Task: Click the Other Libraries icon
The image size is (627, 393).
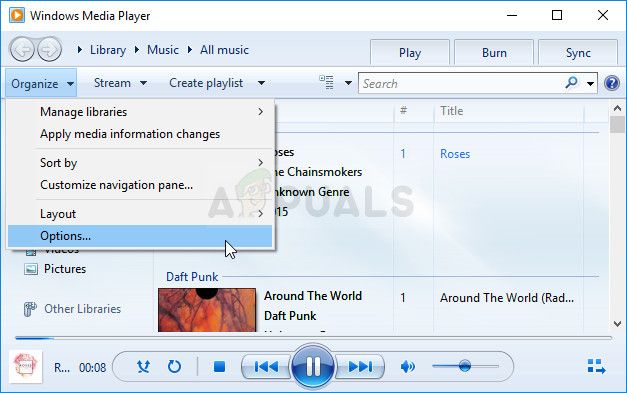Action: tap(30, 309)
